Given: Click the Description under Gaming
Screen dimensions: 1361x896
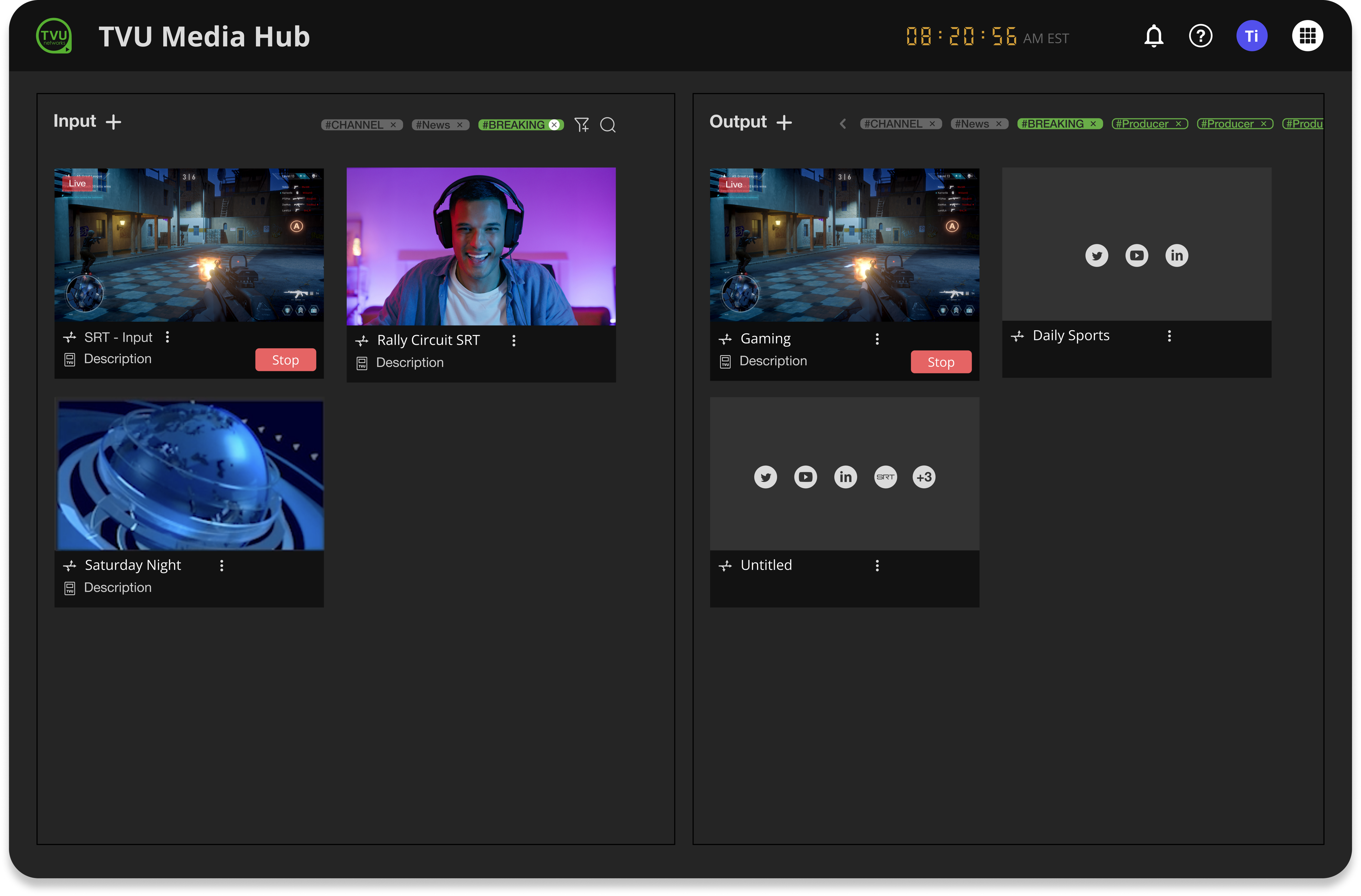Looking at the screenshot, I should pos(773,361).
